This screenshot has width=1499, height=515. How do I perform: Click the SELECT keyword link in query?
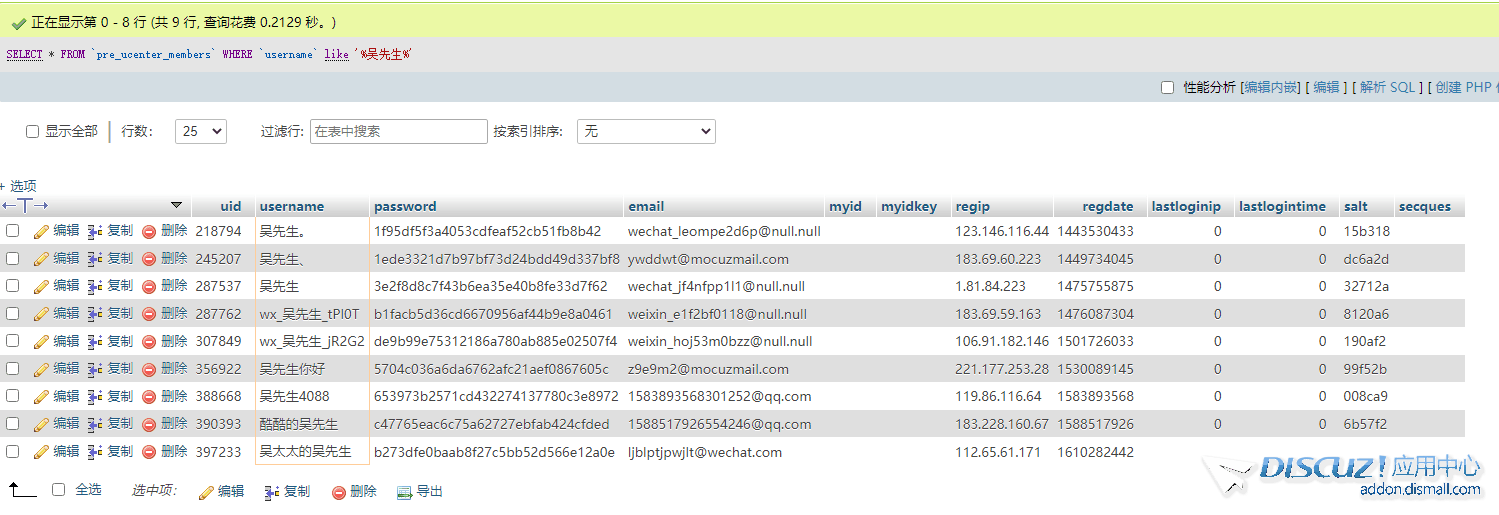click(24, 54)
